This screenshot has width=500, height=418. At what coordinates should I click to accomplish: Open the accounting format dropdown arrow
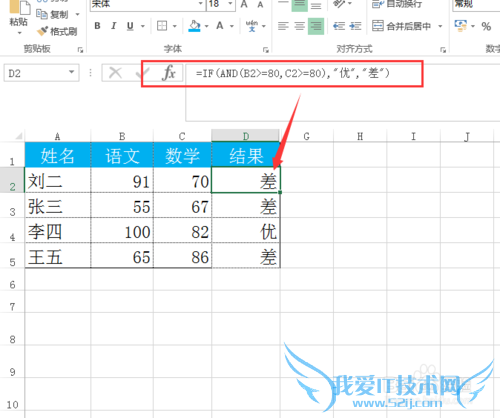tap(473, 26)
